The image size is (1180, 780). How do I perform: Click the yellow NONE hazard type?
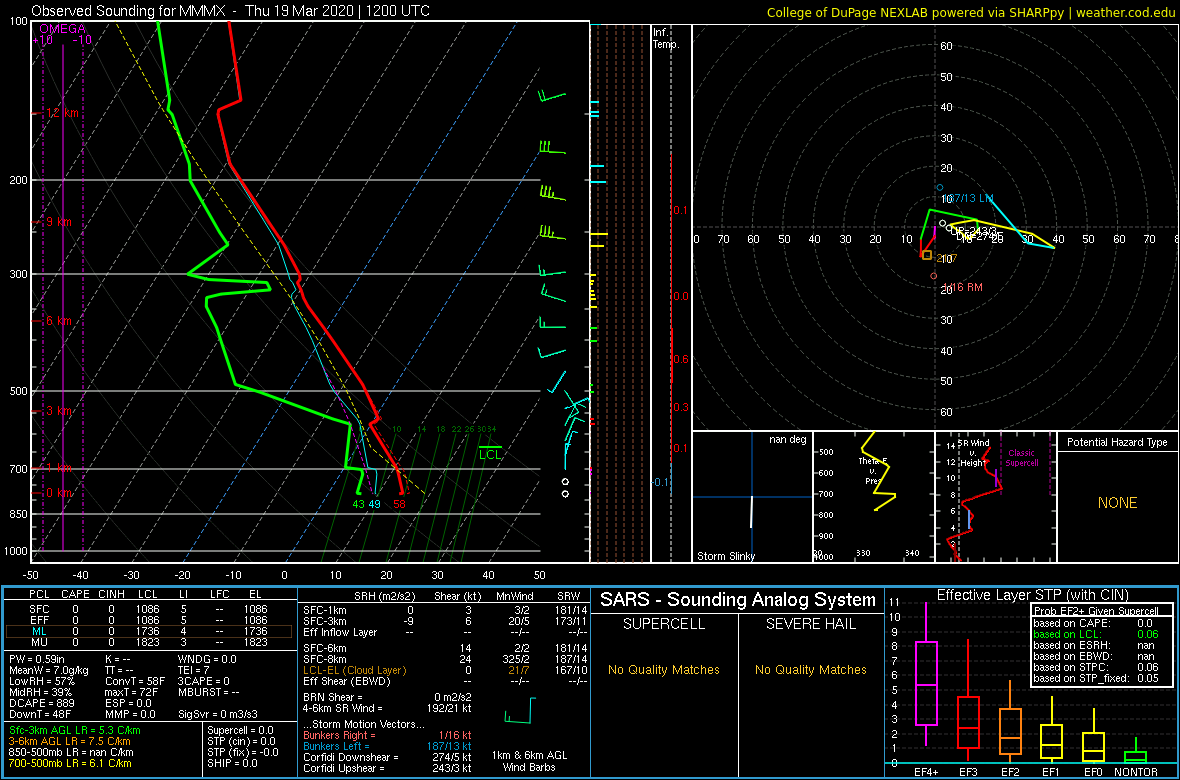pos(1117,503)
